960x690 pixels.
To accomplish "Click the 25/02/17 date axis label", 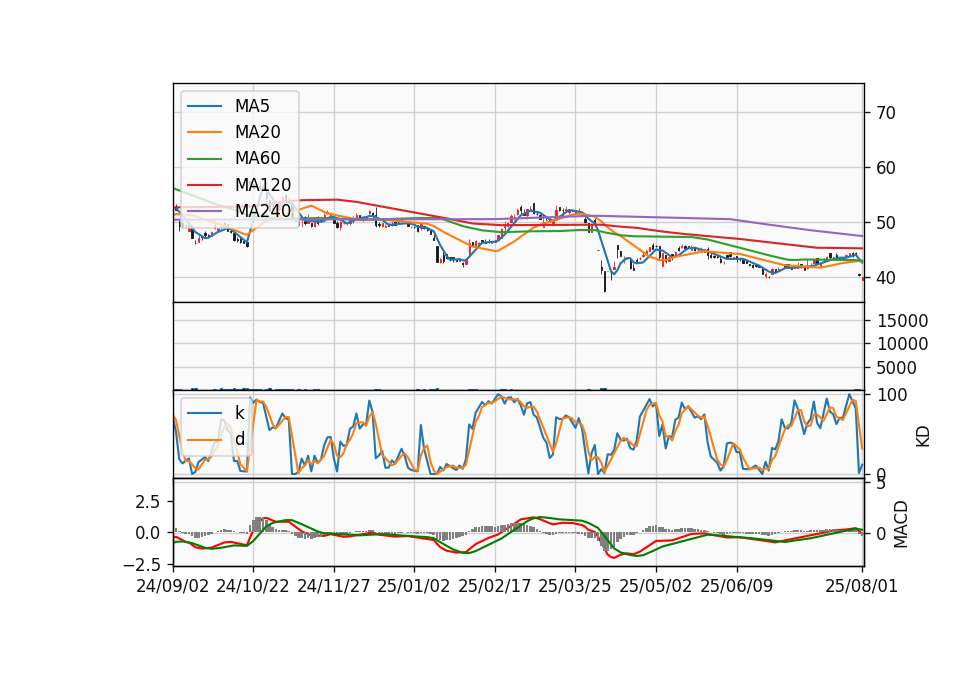I will [x=495, y=586].
